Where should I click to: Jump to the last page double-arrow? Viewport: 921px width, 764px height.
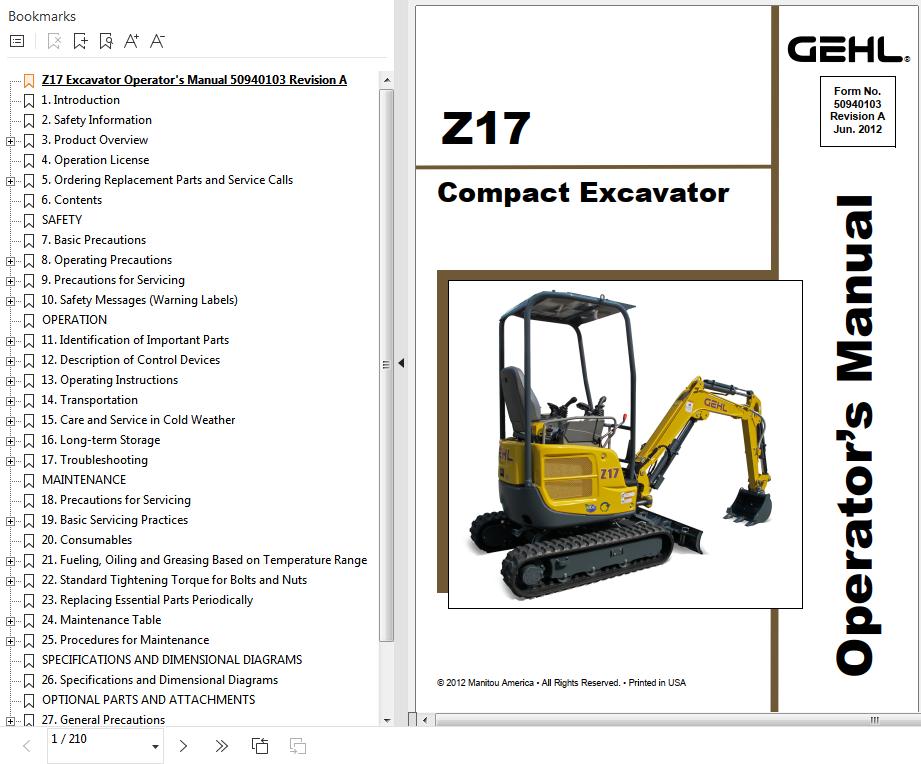tap(221, 746)
